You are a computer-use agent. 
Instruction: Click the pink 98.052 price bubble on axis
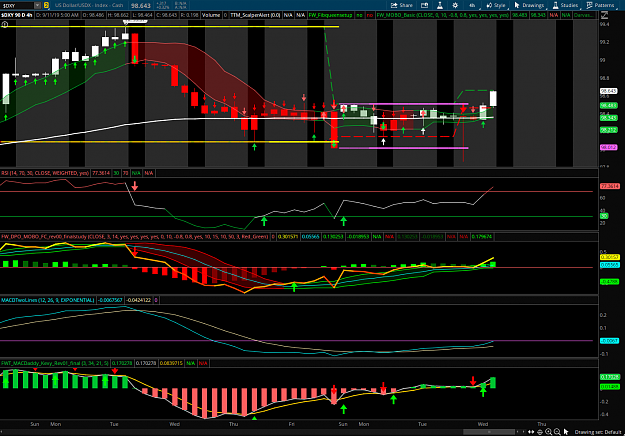click(609, 147)
